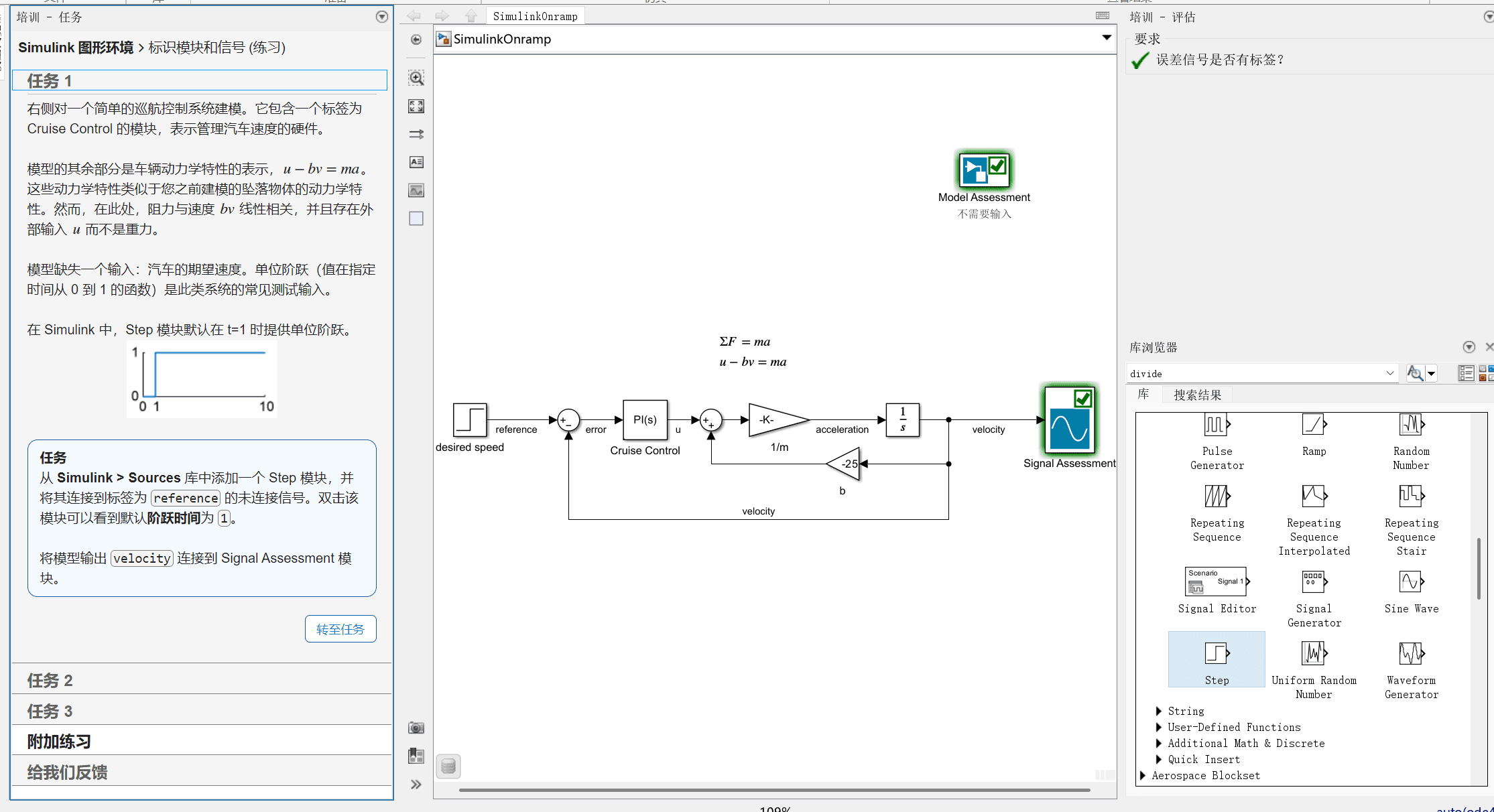The image size is (1494, 812).
Task: Expand the Aerospace Blockset node
Action: [1143, 775]
